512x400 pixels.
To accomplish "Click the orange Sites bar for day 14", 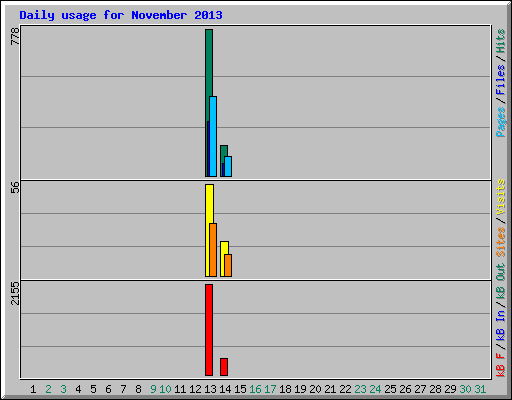I will pyautogui.click(x=228, y=266).
